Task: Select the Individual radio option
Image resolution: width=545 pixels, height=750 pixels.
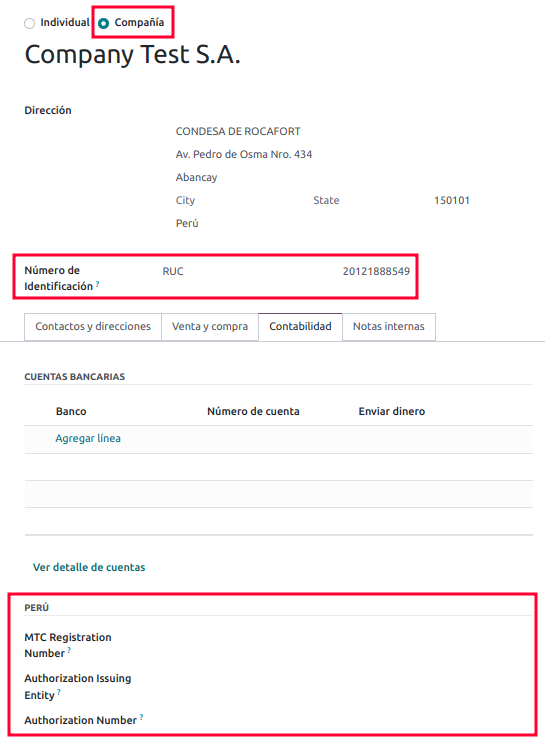Action: coord(30,23)
